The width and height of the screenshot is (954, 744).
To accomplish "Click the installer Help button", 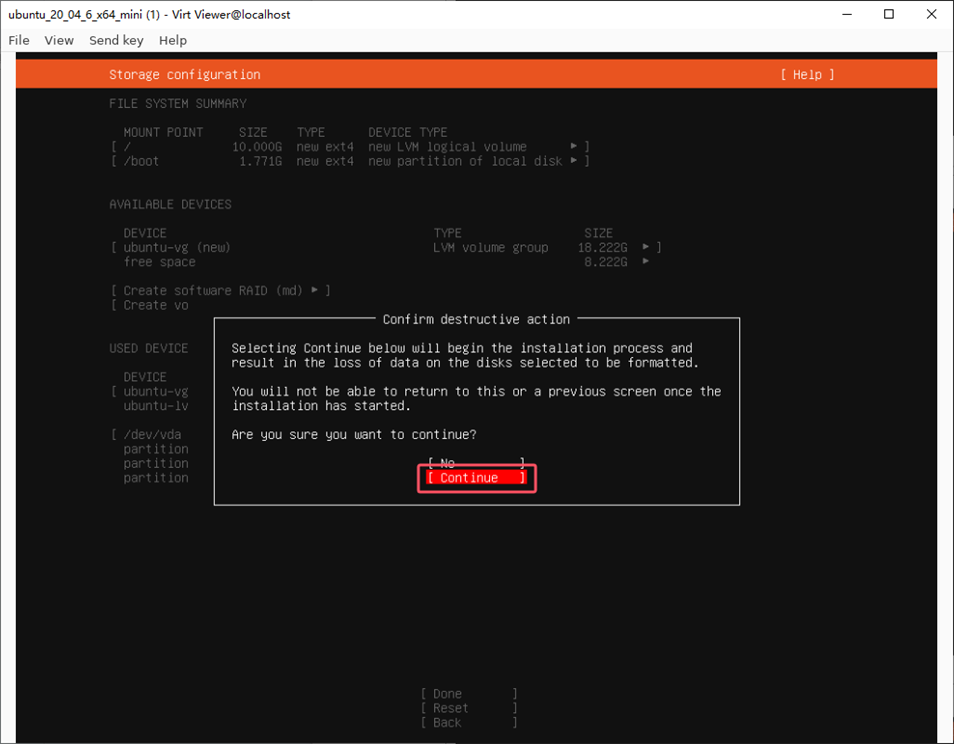I will click(x=807, y=74).
